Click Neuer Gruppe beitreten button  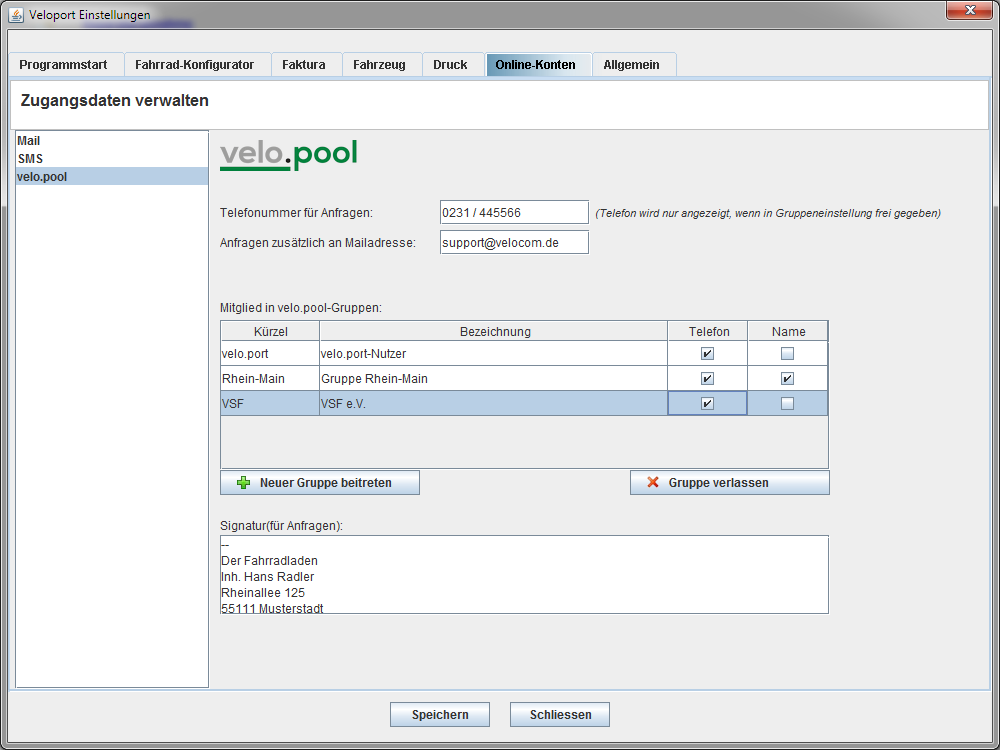point(320,483)
